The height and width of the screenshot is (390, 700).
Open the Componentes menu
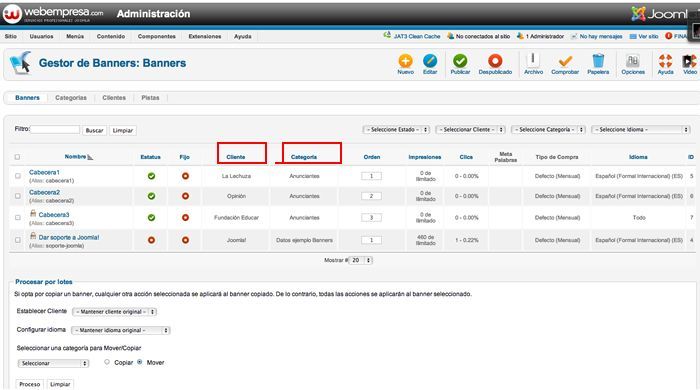pos(157,36)
